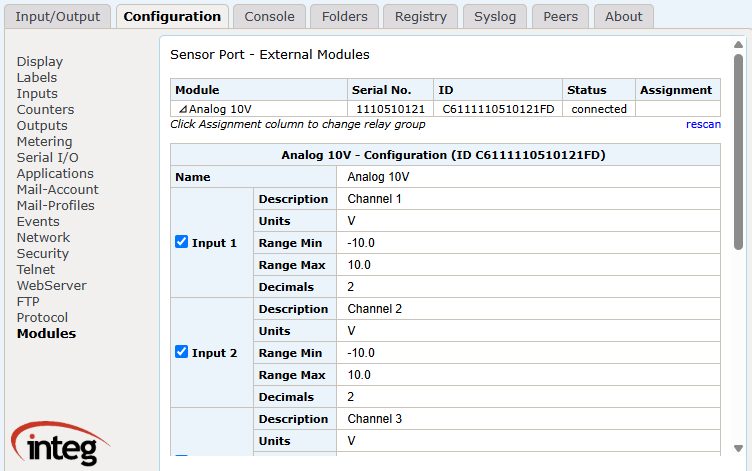Screen dimensions: 752x471
Task: Open Serial I/O settings
Action: (x=47, y=157)
